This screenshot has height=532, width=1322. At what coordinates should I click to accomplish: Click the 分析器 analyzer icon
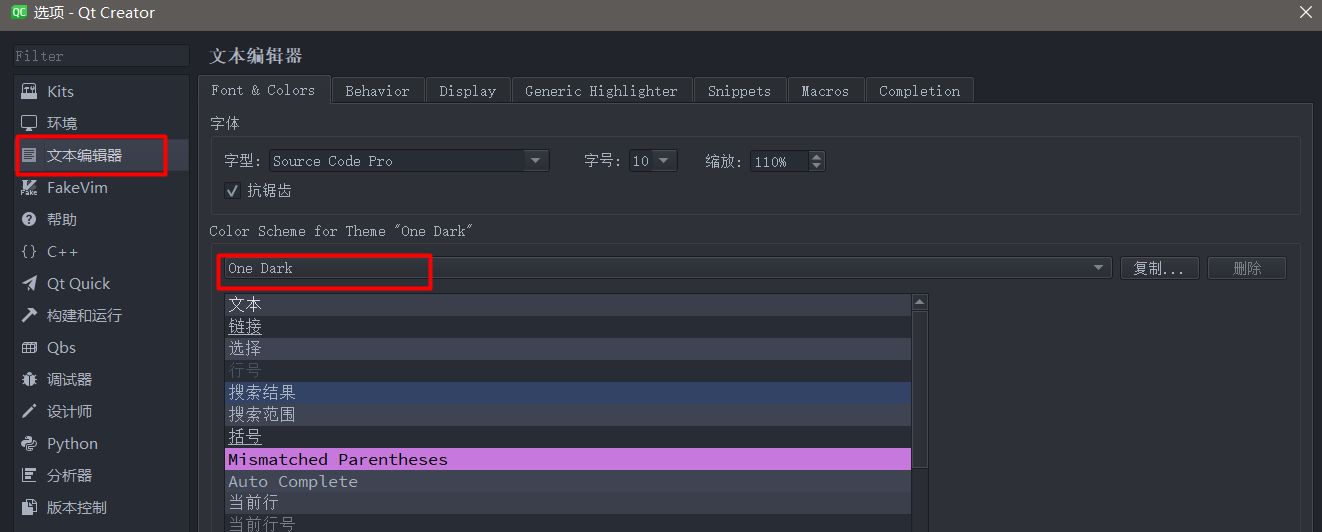29,475
